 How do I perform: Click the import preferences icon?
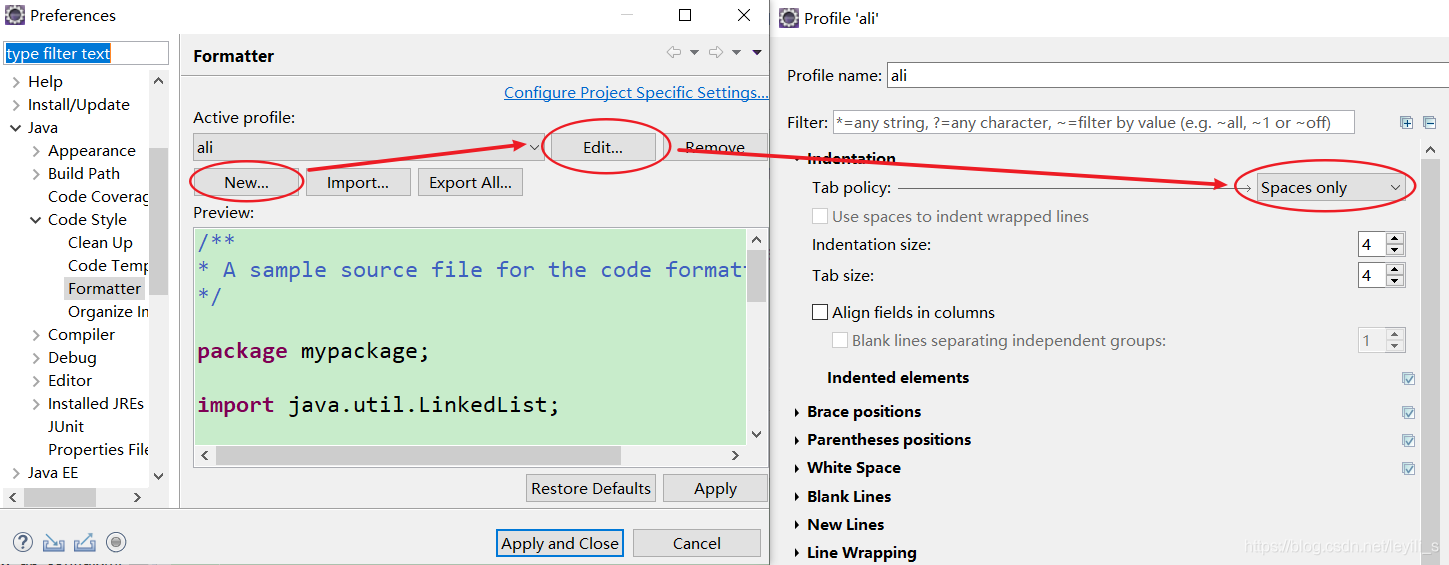tap(54, 543)
